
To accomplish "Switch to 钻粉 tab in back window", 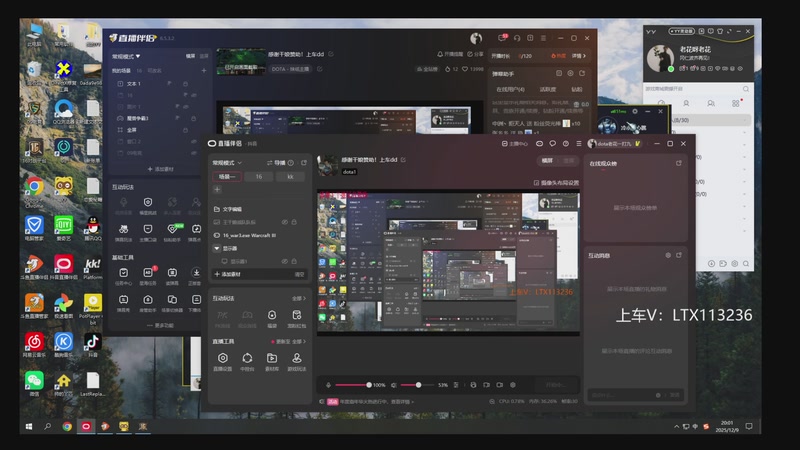I will 577,89.
